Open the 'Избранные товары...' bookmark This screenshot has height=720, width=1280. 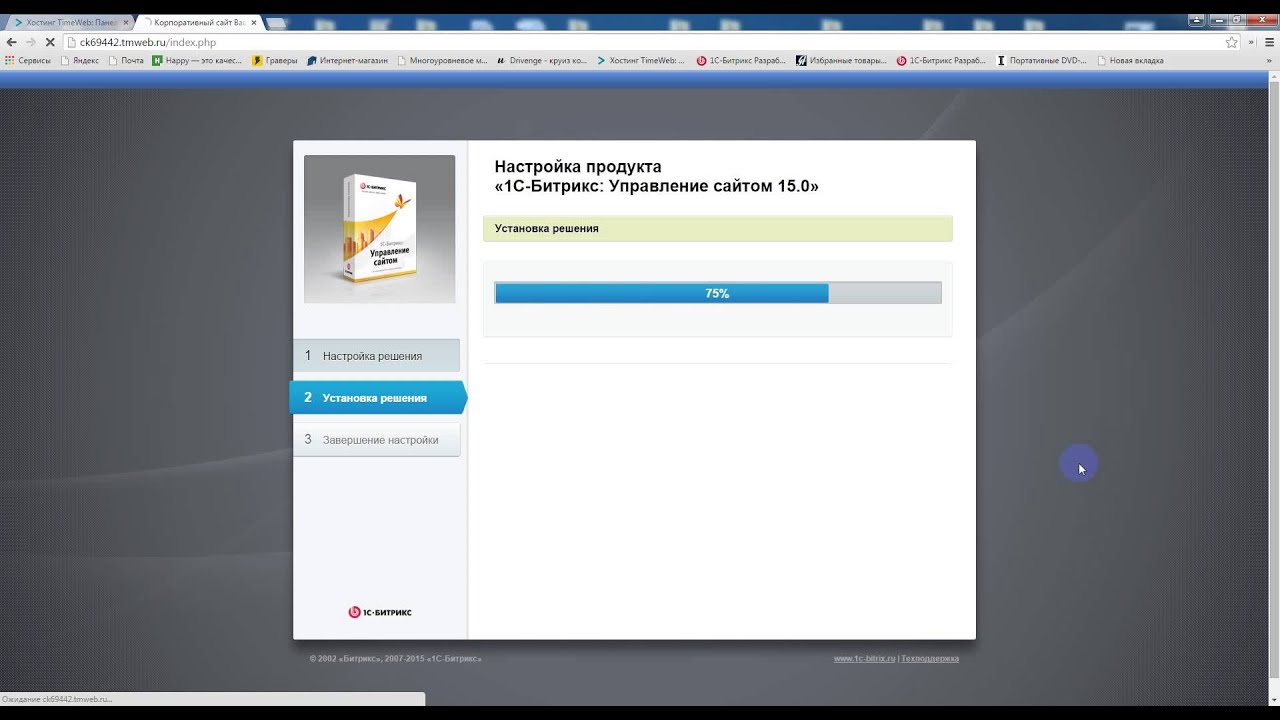(841, 60)
